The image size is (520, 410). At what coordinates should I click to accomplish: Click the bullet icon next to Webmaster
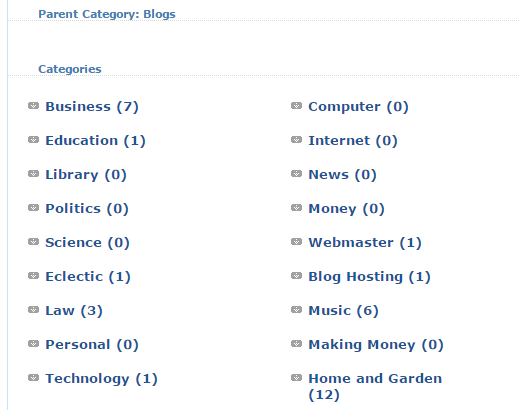coord(296,242)
